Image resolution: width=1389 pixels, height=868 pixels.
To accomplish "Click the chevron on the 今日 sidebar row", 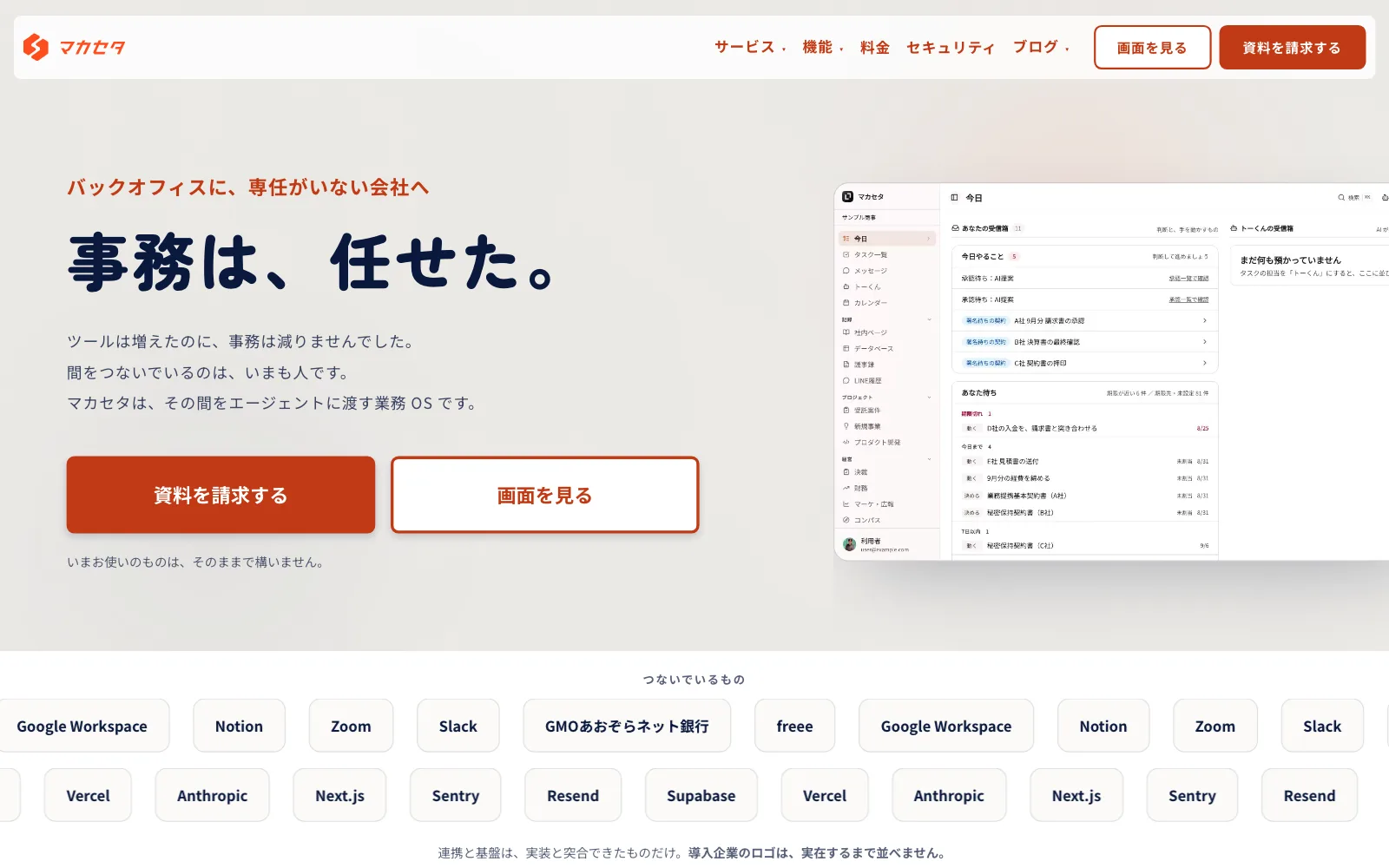I will point(928,239).
